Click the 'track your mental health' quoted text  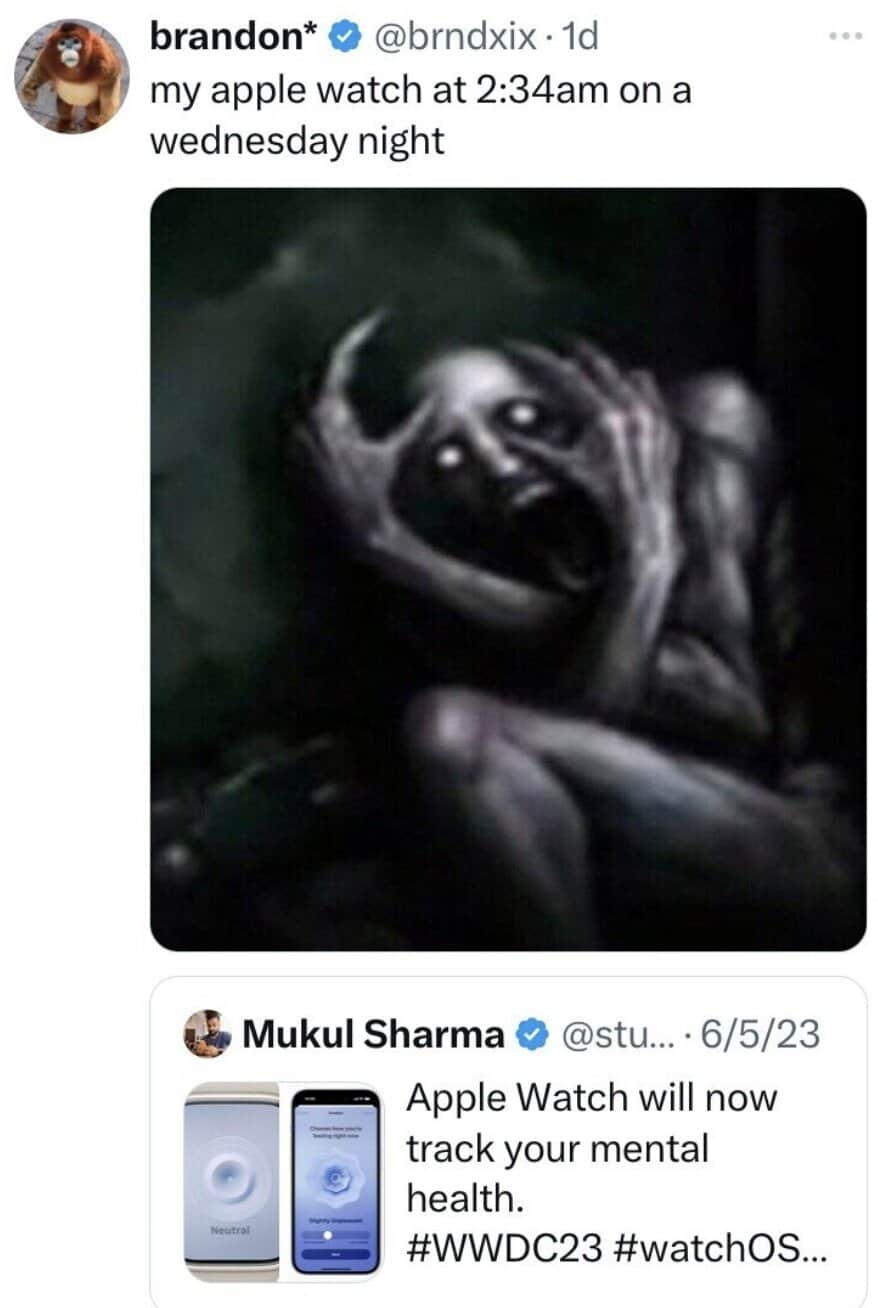coord(556,1149)
